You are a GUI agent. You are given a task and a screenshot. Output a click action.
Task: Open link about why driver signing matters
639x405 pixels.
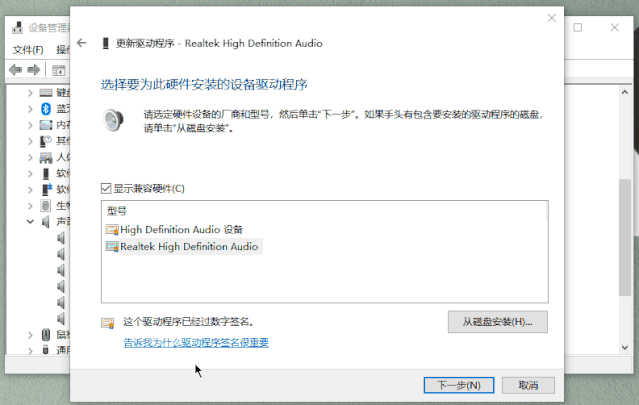pyautogui.click(x=196, y=343)
